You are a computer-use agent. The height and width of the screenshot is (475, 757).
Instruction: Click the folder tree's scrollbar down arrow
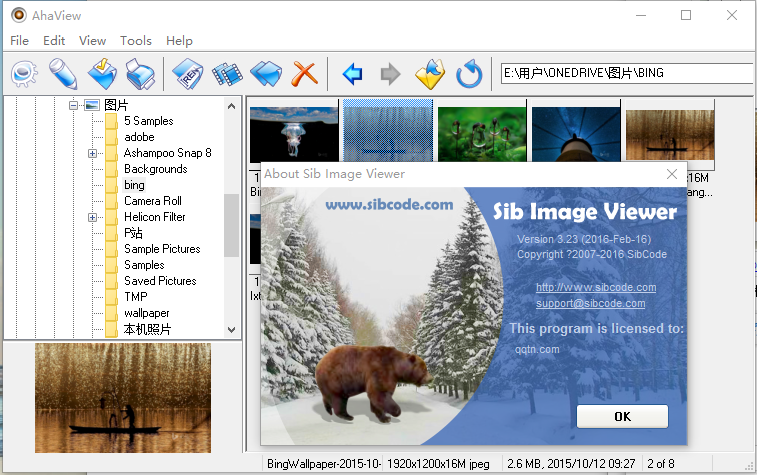tap(232, 329)
